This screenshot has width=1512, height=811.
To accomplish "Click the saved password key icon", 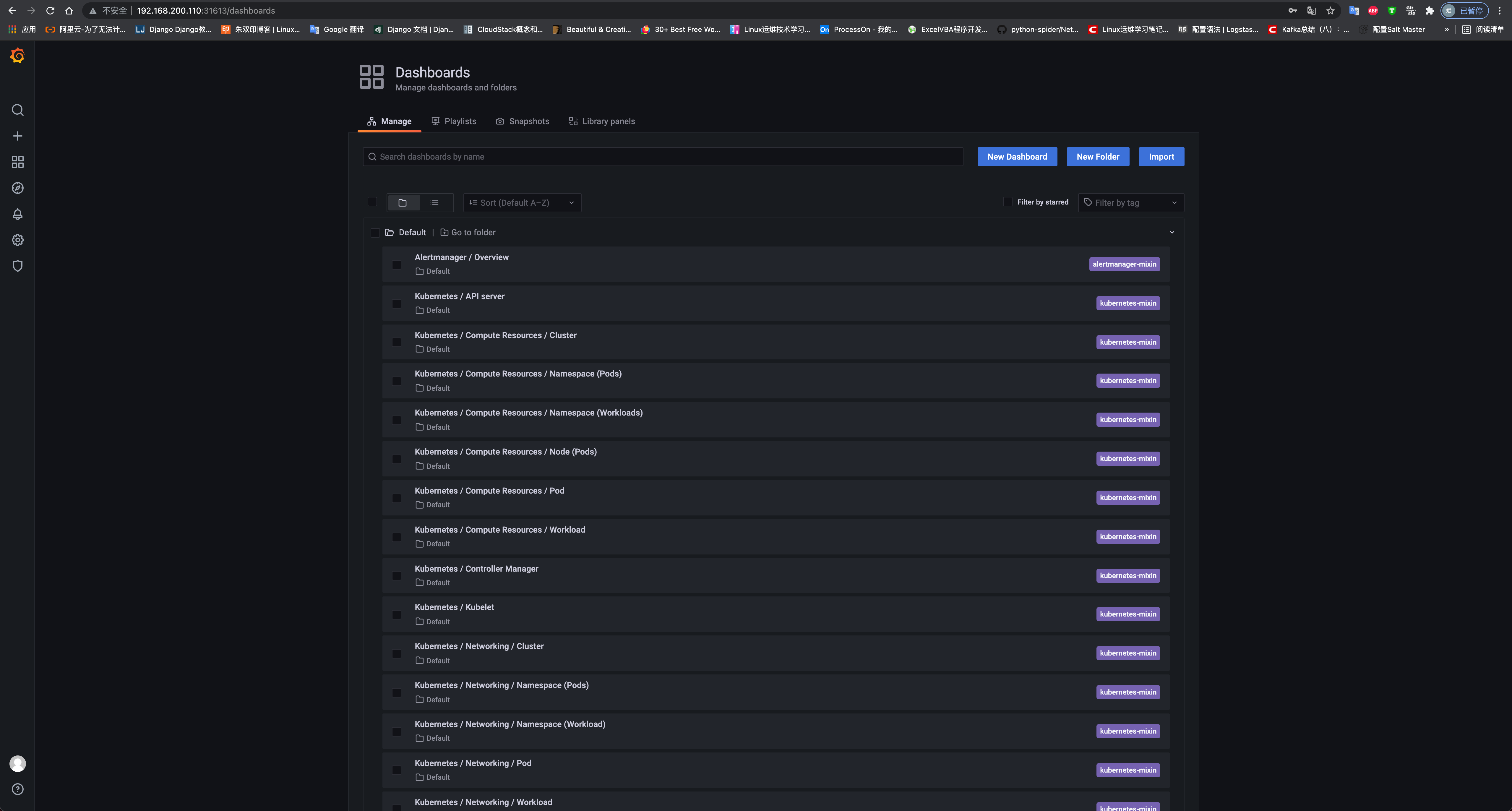I will 1292,11.
